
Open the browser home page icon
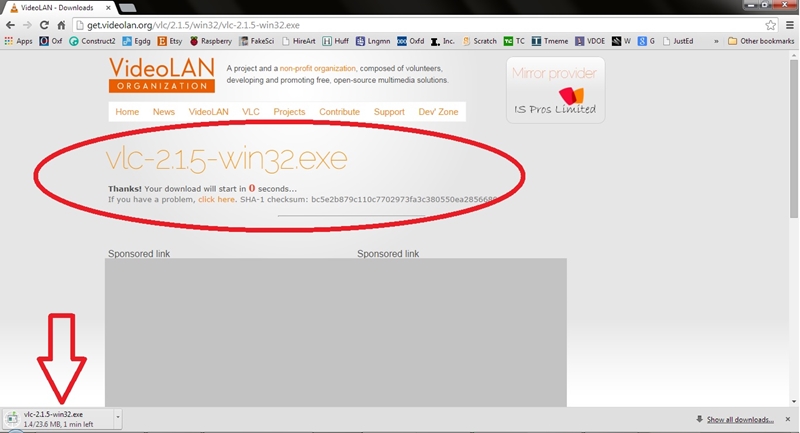click(61, 25)
